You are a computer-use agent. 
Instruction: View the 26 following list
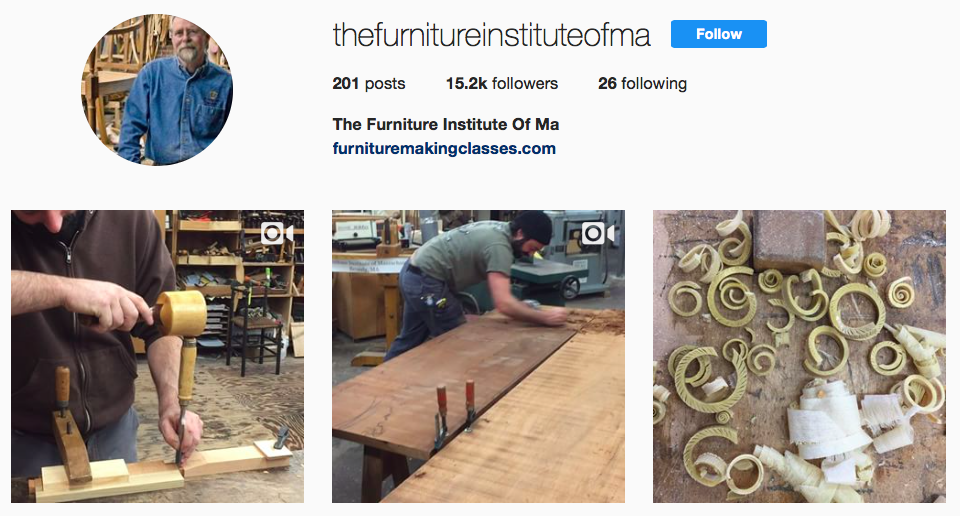pyautogui.click(x=642, y=83)
